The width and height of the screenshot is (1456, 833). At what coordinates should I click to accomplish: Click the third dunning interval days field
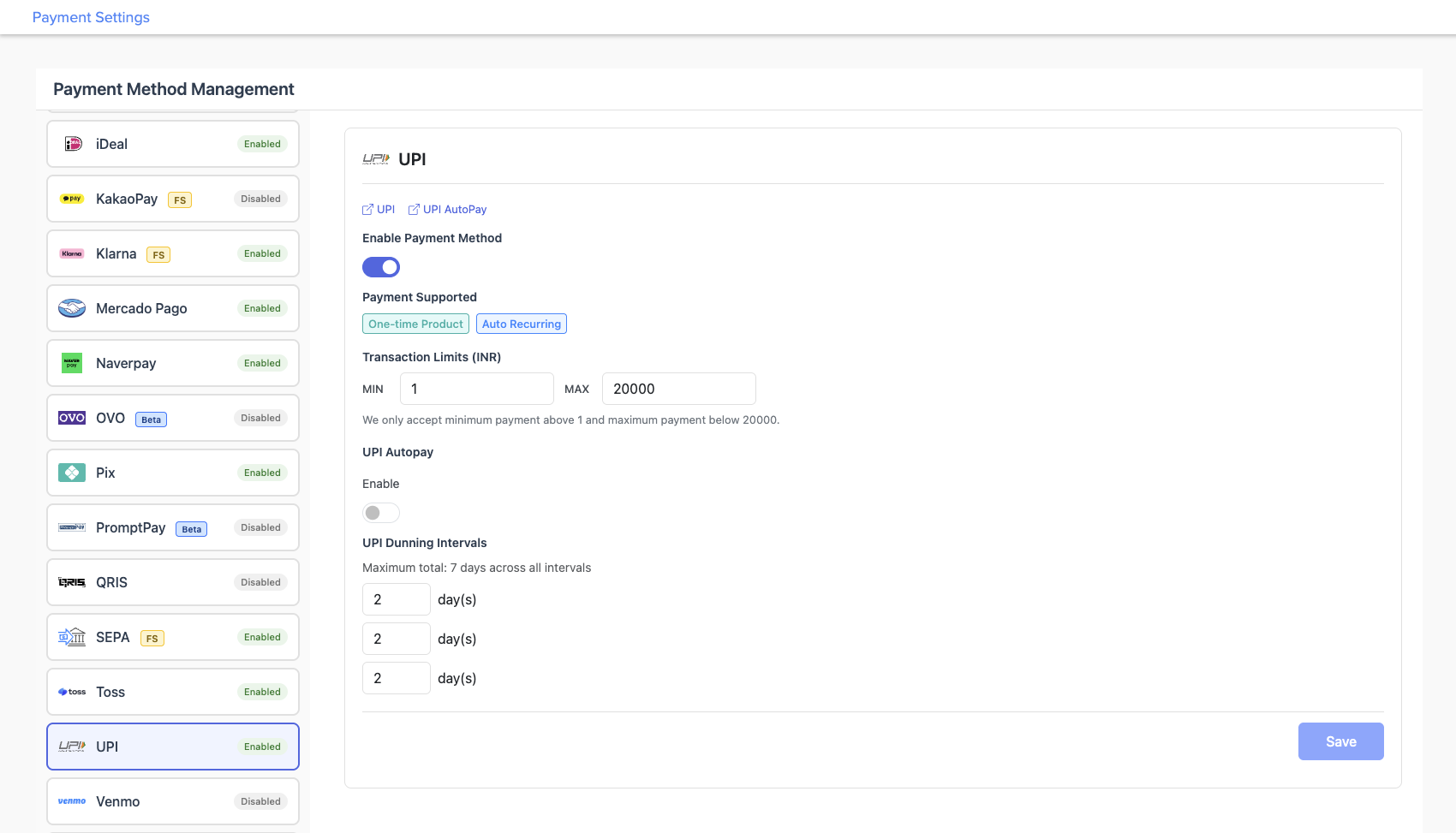point(397,678)
